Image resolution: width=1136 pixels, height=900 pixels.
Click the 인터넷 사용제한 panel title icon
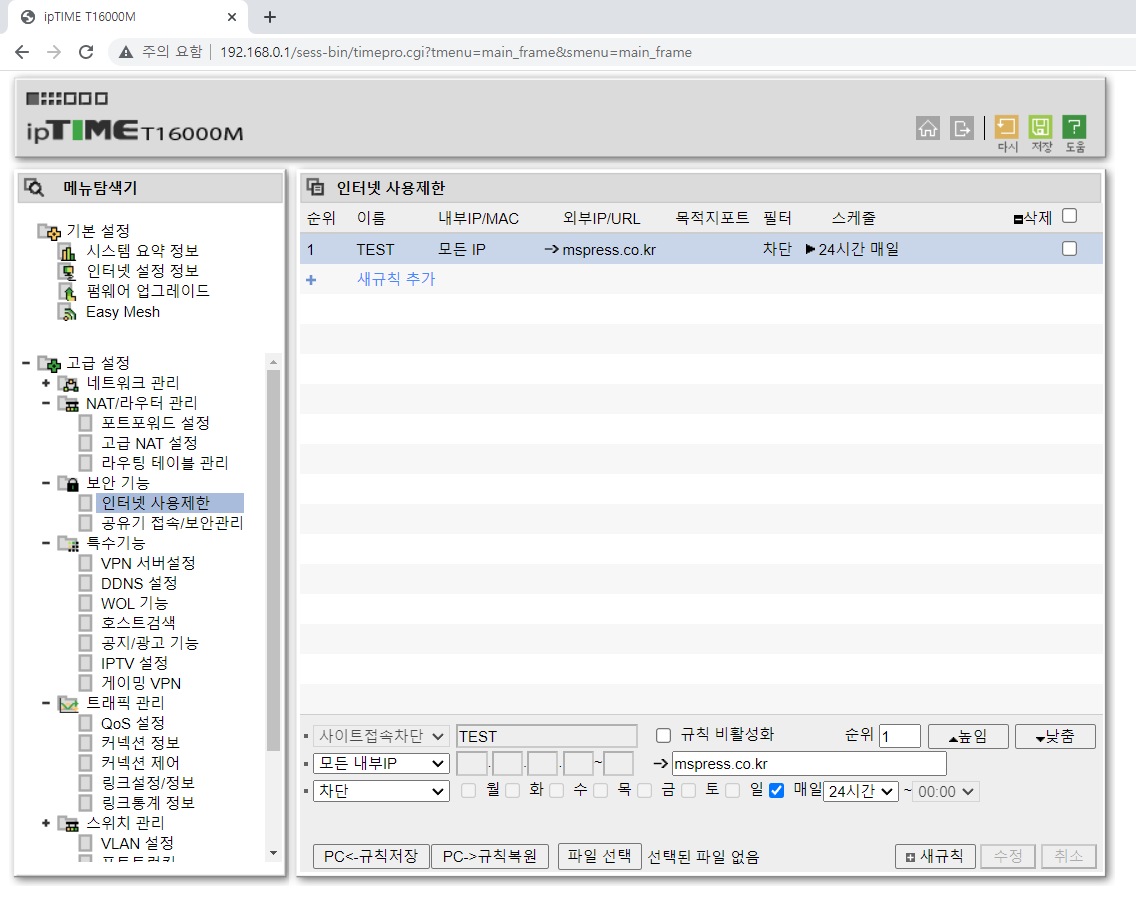pos(315,187)
